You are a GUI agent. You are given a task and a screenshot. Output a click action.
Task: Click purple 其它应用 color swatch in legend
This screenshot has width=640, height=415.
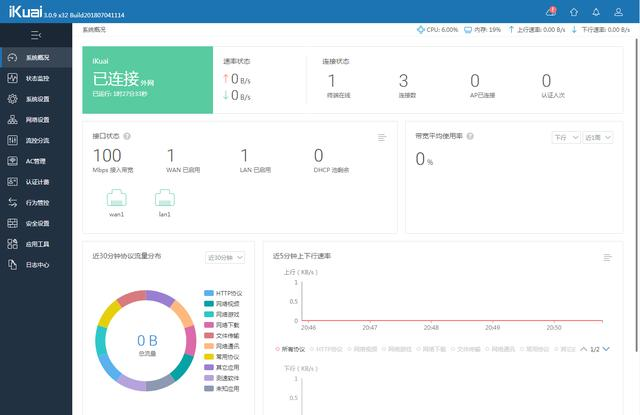209,367
